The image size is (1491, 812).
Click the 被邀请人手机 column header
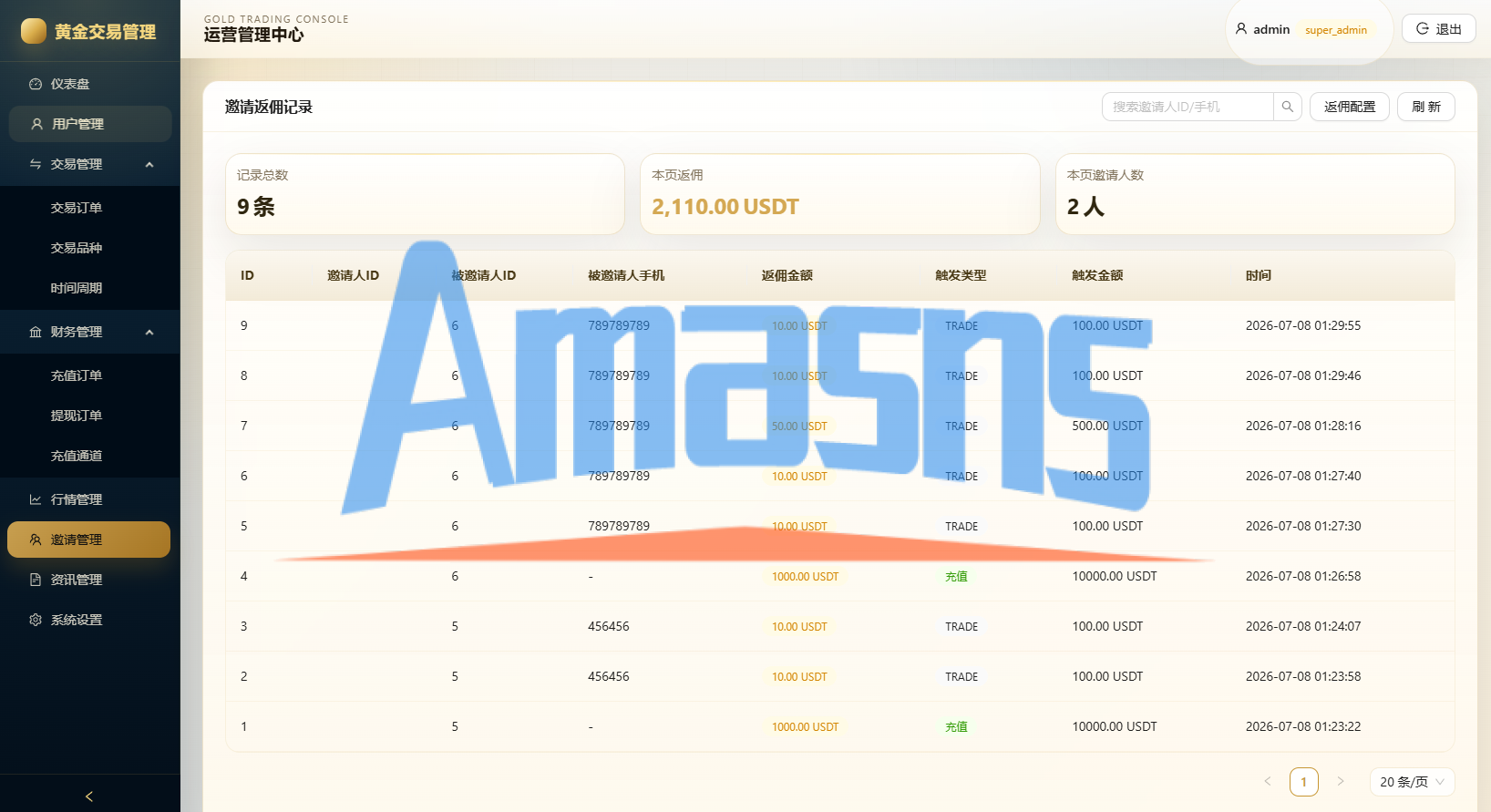click(626, 275)
